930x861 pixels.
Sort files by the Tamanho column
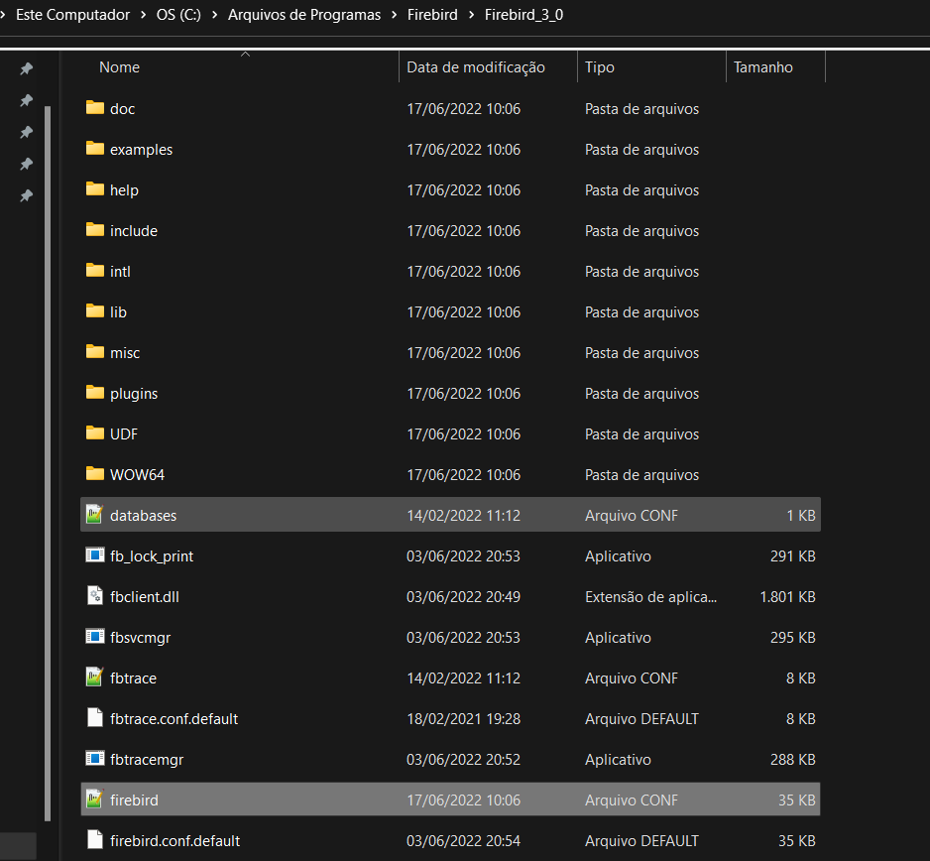(x=763, y=67)
